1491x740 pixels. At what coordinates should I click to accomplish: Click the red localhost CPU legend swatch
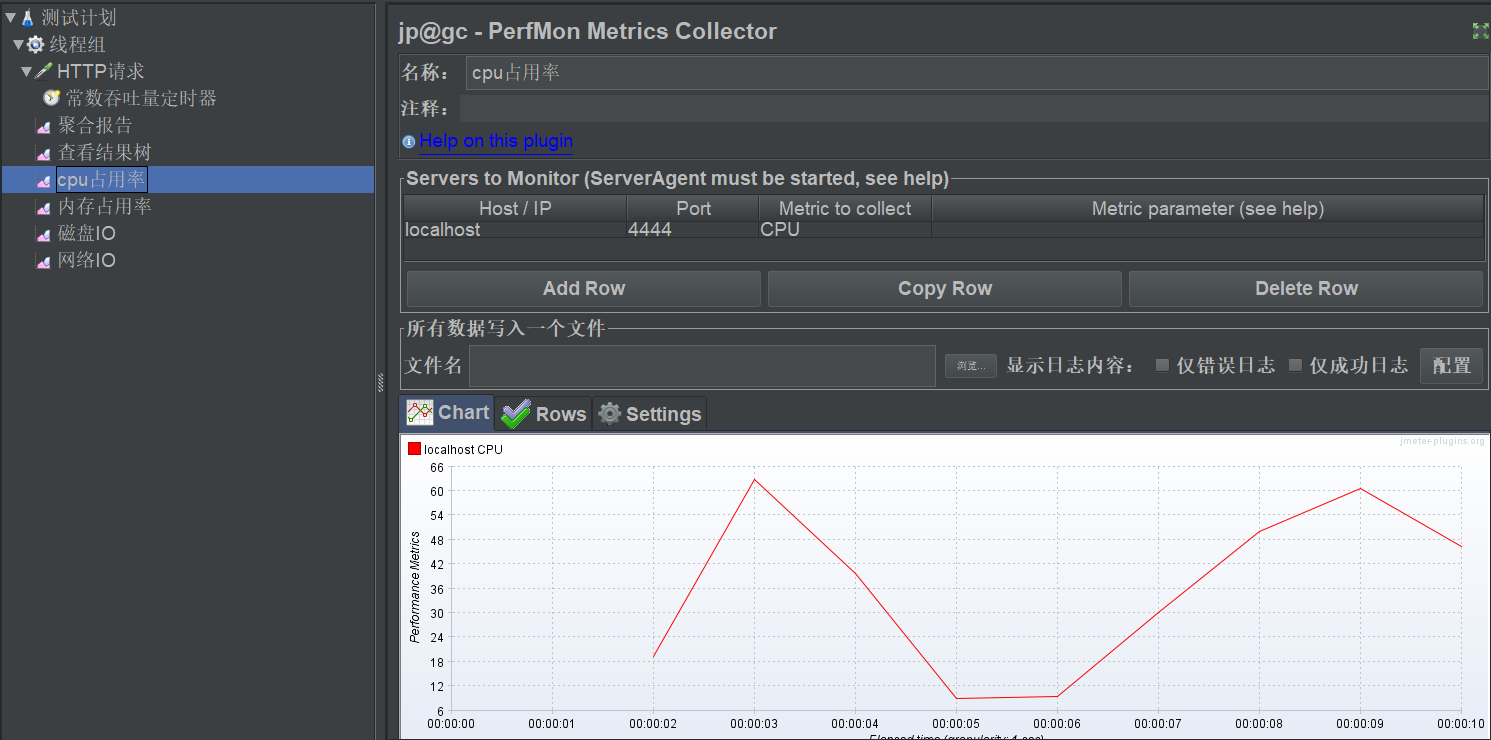[414, 449]
